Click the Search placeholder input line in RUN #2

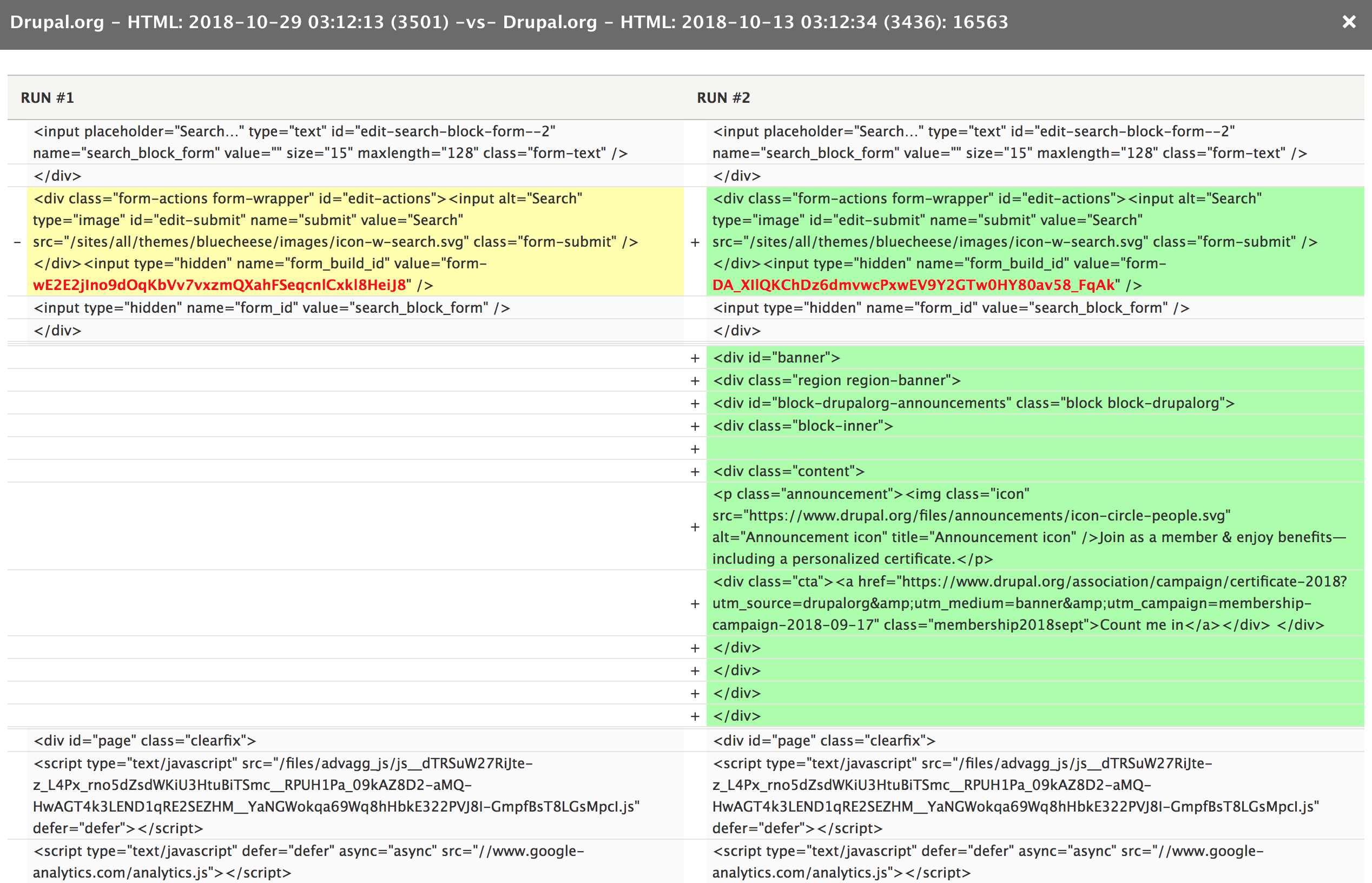(x=1035, y=142)
